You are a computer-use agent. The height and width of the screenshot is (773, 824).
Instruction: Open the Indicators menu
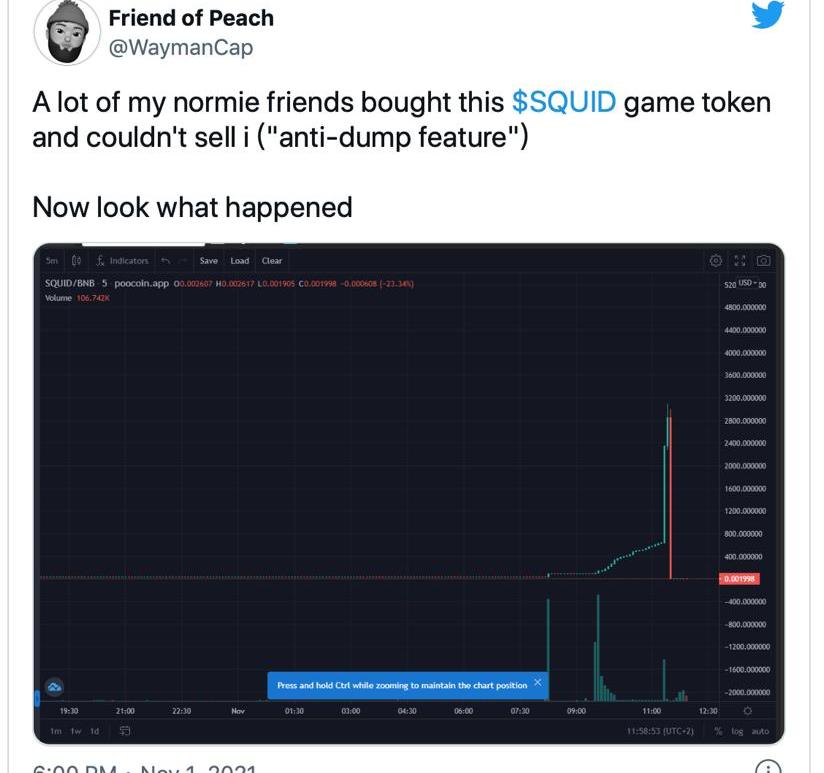point(123,261)
